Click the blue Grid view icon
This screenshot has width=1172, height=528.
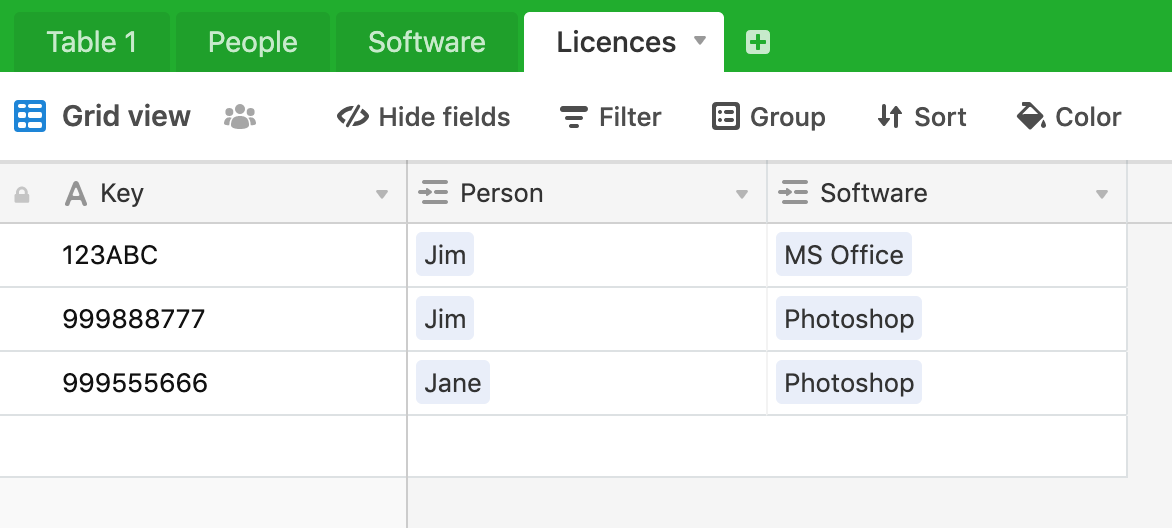[x=30, y=116]
